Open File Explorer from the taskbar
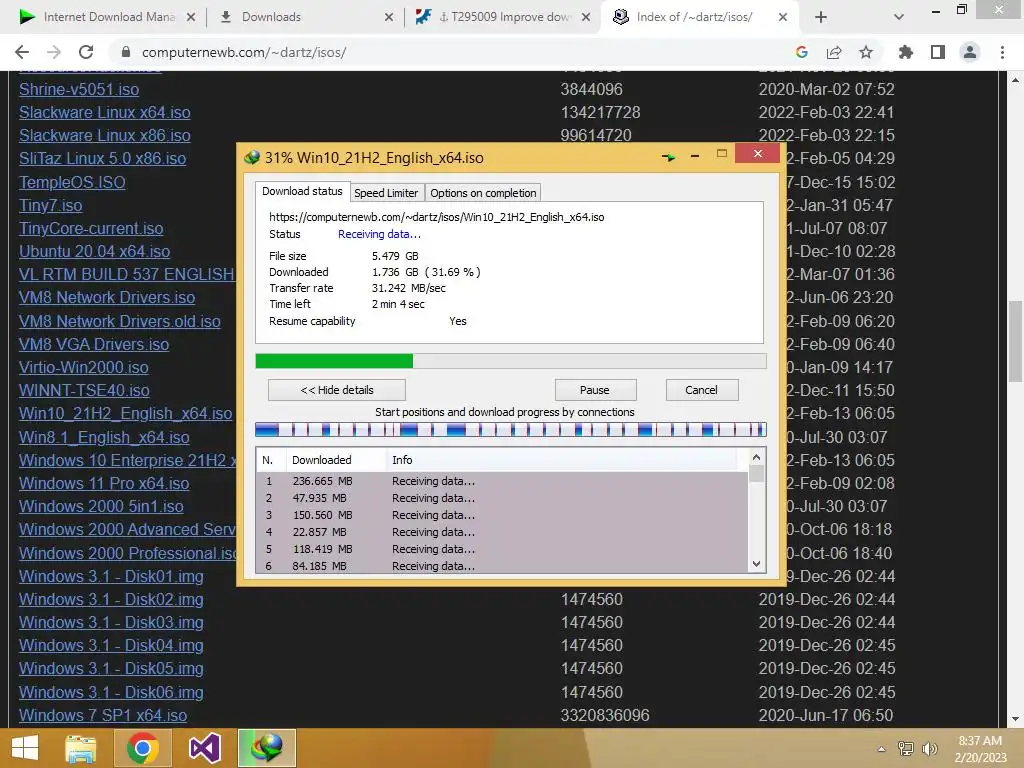This screenshot has height=768, width=1024. (x=80, y=748)
